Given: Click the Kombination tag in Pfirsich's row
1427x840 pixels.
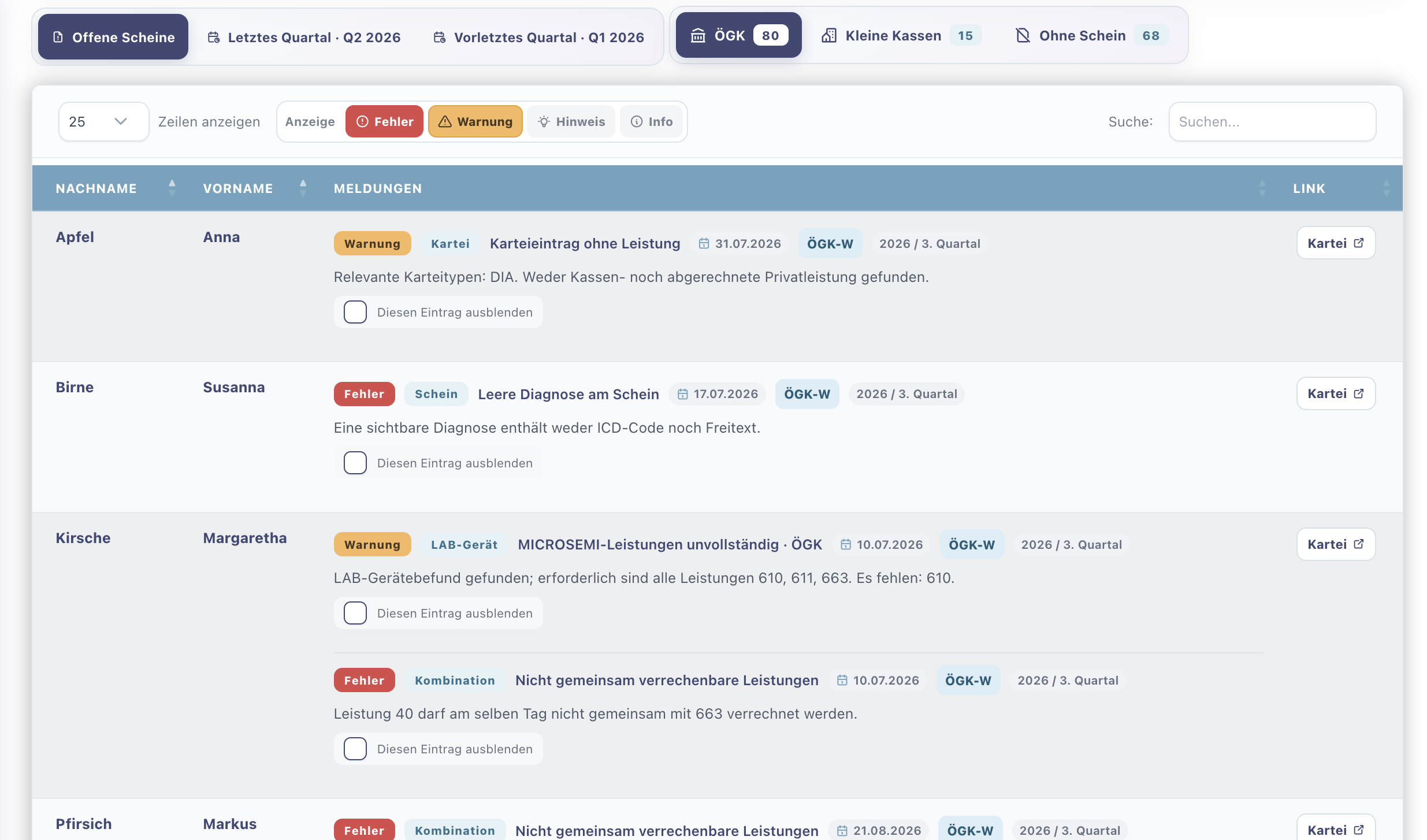Looking at the screenshot, I should pyautogui.click(x=455, y=831).
